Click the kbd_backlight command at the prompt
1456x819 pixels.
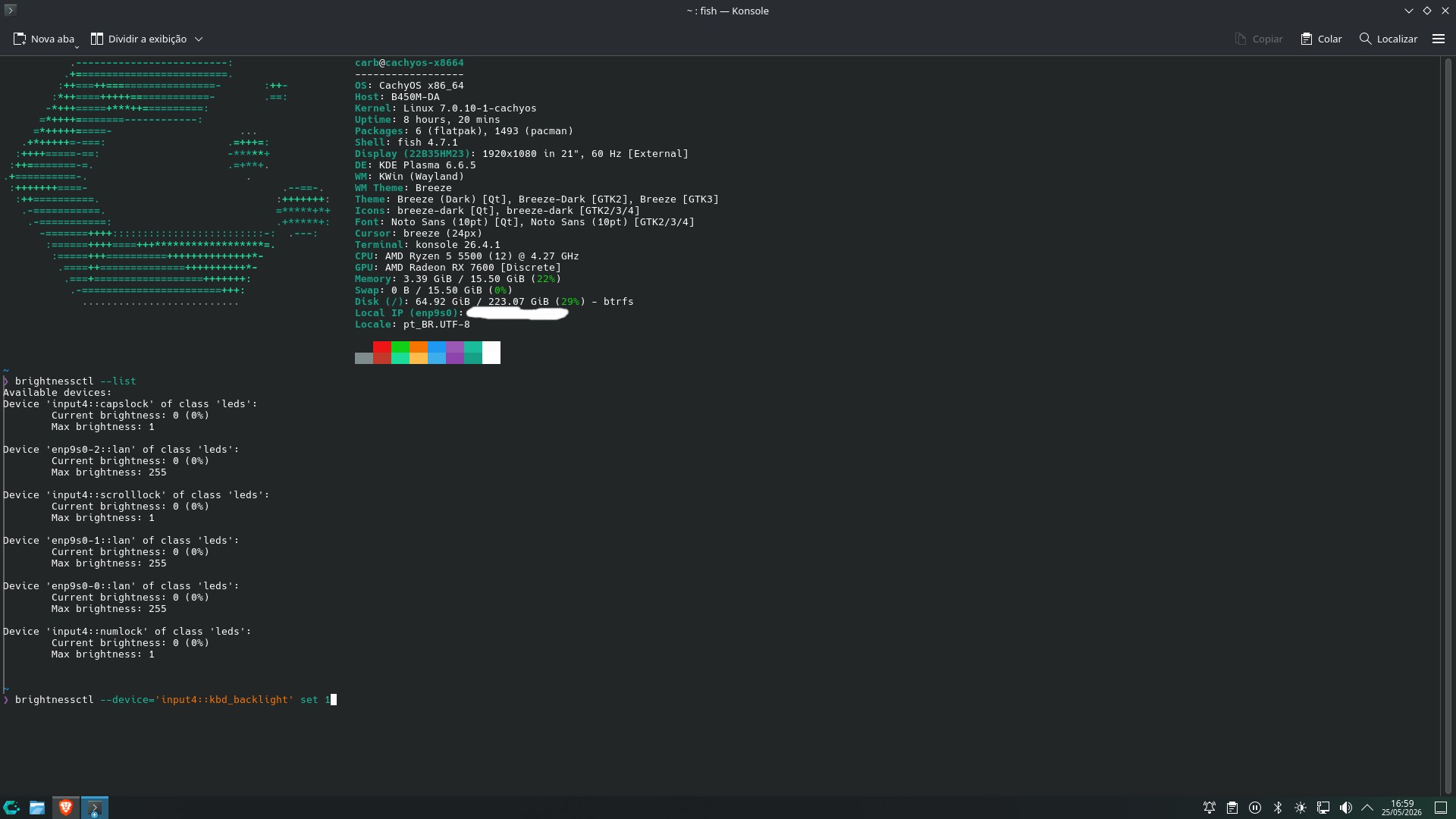173,700
